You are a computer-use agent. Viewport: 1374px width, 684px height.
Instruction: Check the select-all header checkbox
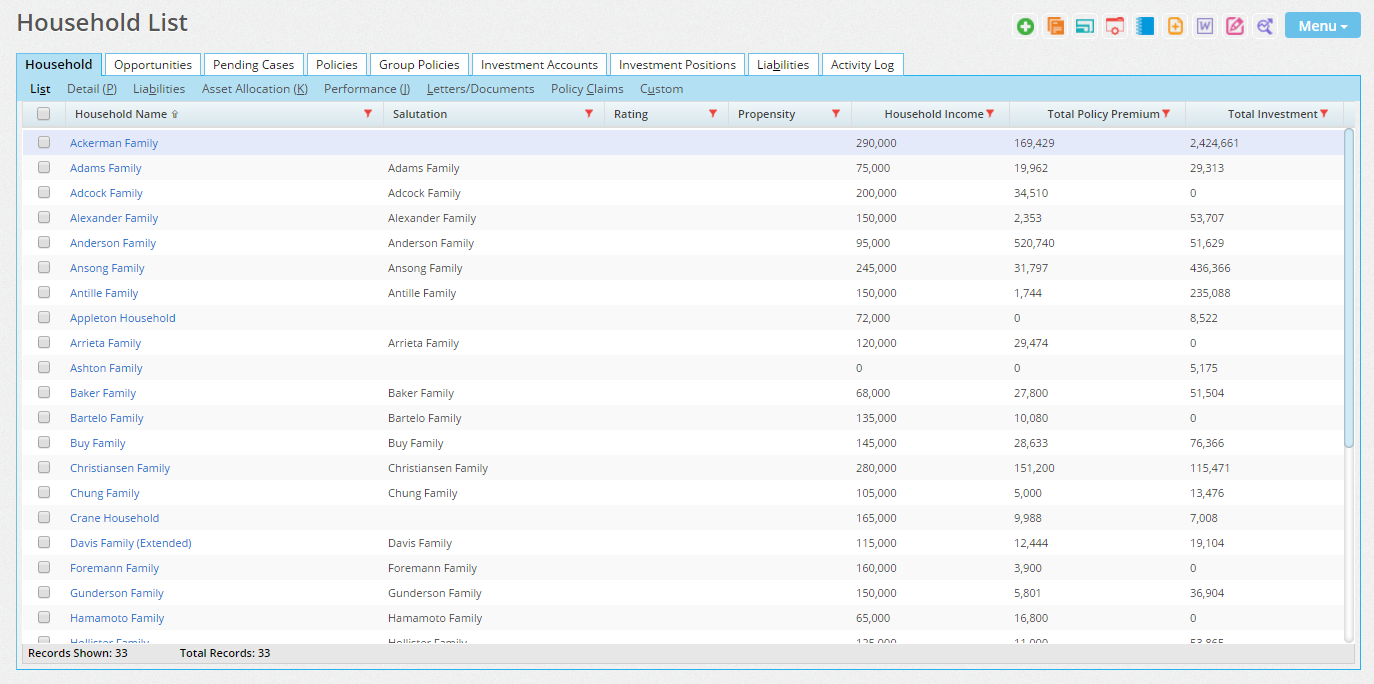[44, 114]
